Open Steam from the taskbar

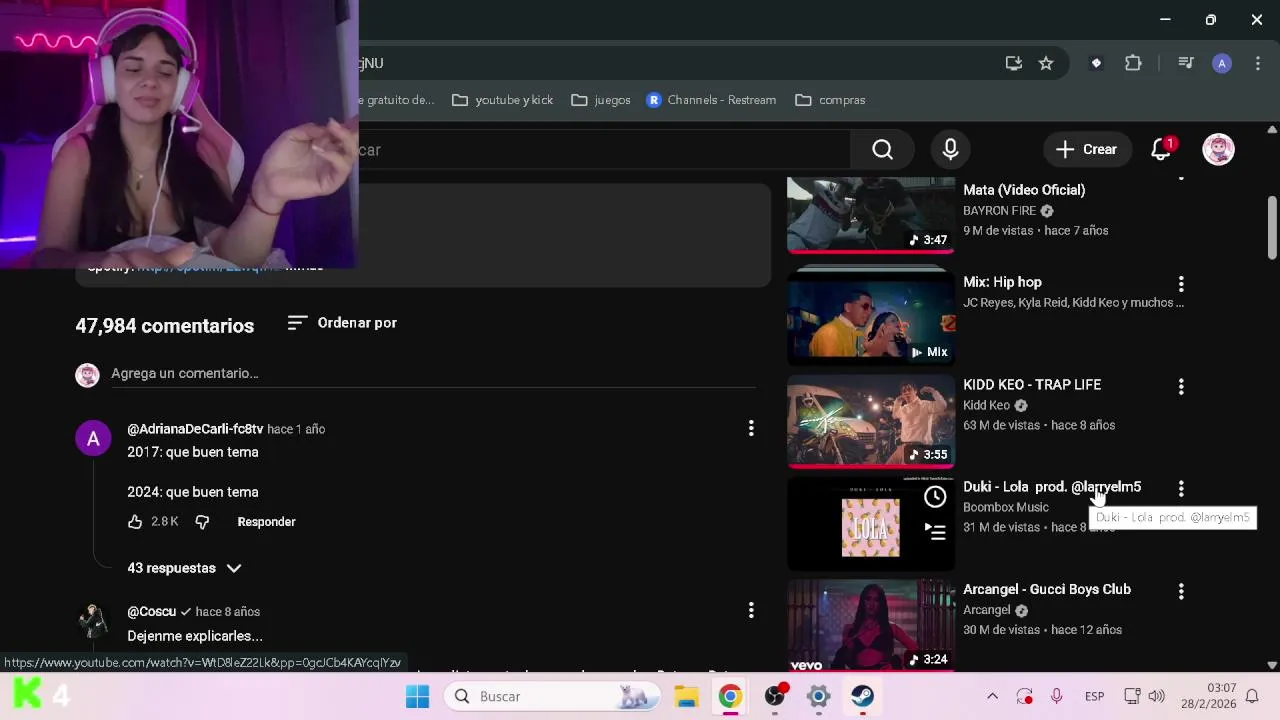[863, 696]
